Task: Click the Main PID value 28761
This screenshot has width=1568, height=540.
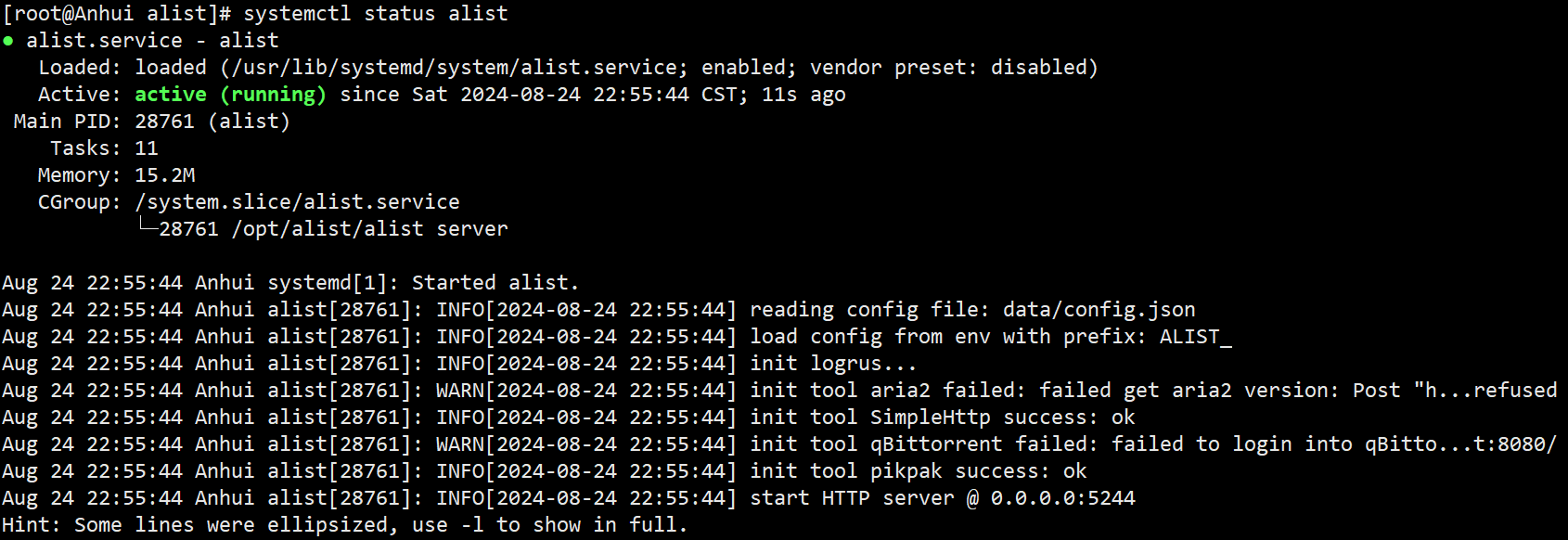Action: point(164,122)
